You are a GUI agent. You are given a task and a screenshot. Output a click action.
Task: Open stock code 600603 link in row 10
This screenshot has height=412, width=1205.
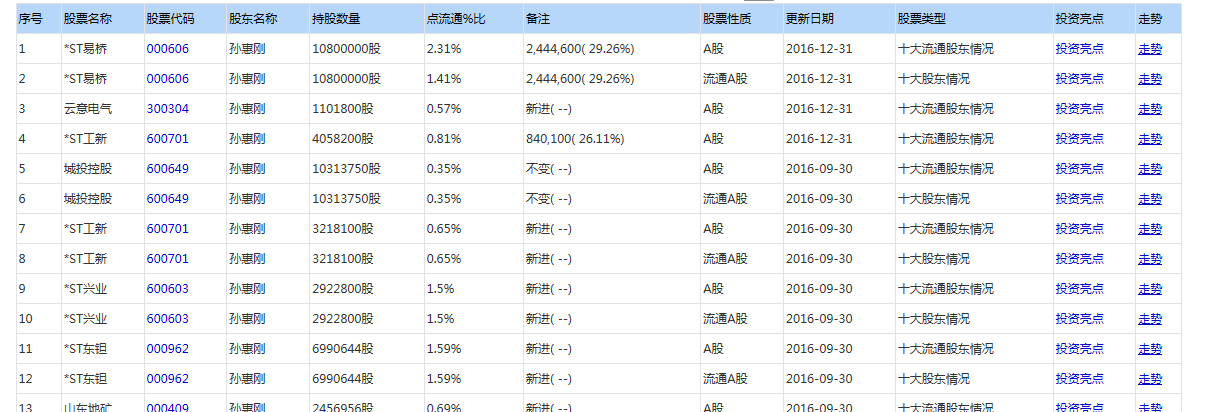coord(167,318)
